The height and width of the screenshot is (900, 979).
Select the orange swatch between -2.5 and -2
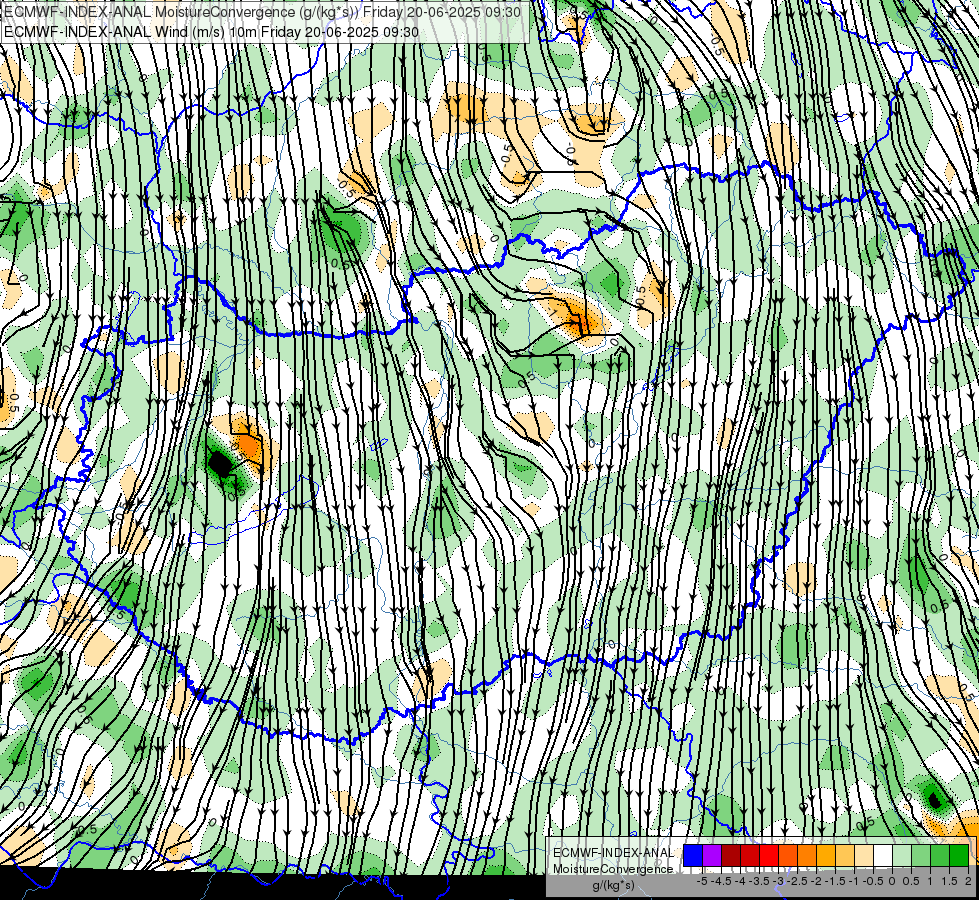click(807, 856)
